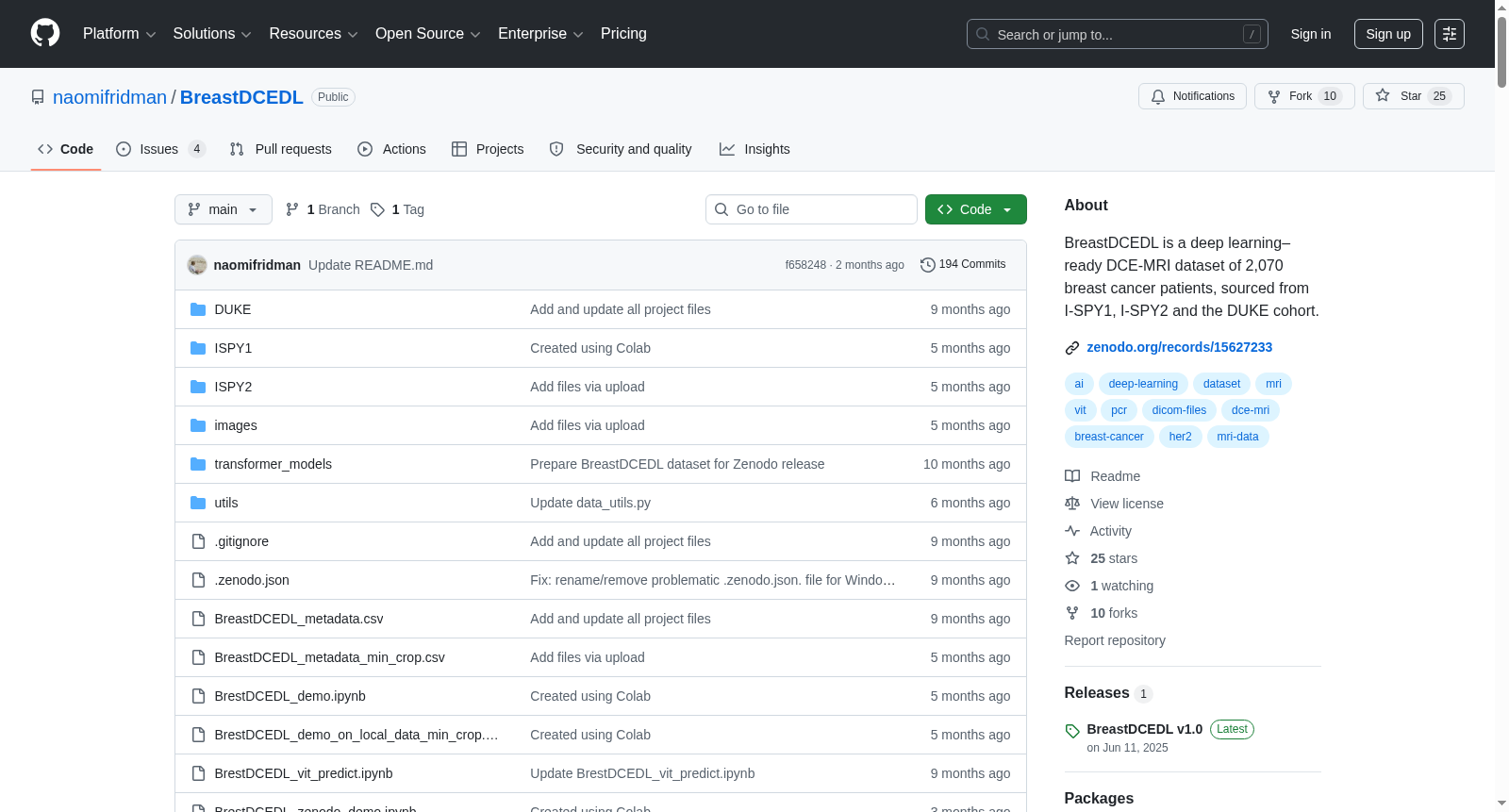
Task: Click the Report repository link
Action: 1115,640
